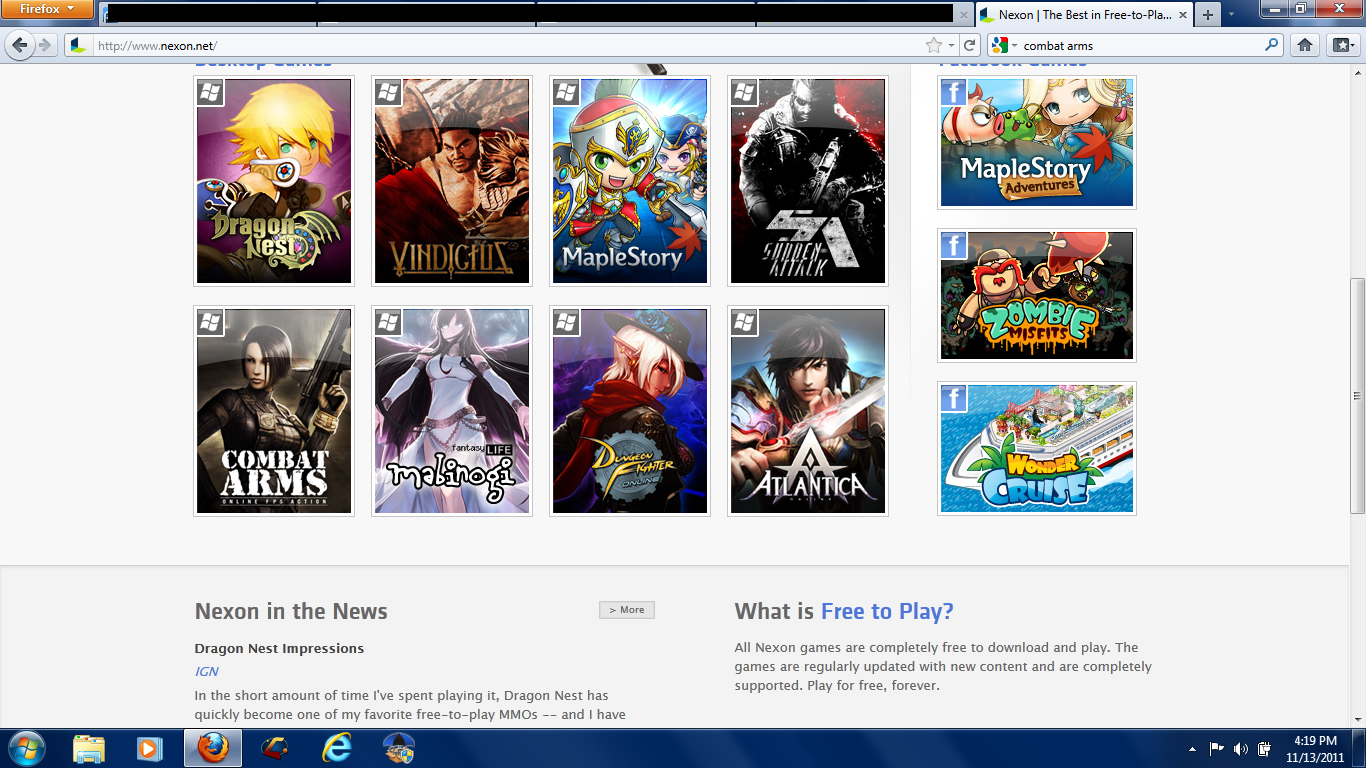Launch Windows Explorer from the taskbar
Viewport: 1366px width, 768px height.
tap(89, 748)
